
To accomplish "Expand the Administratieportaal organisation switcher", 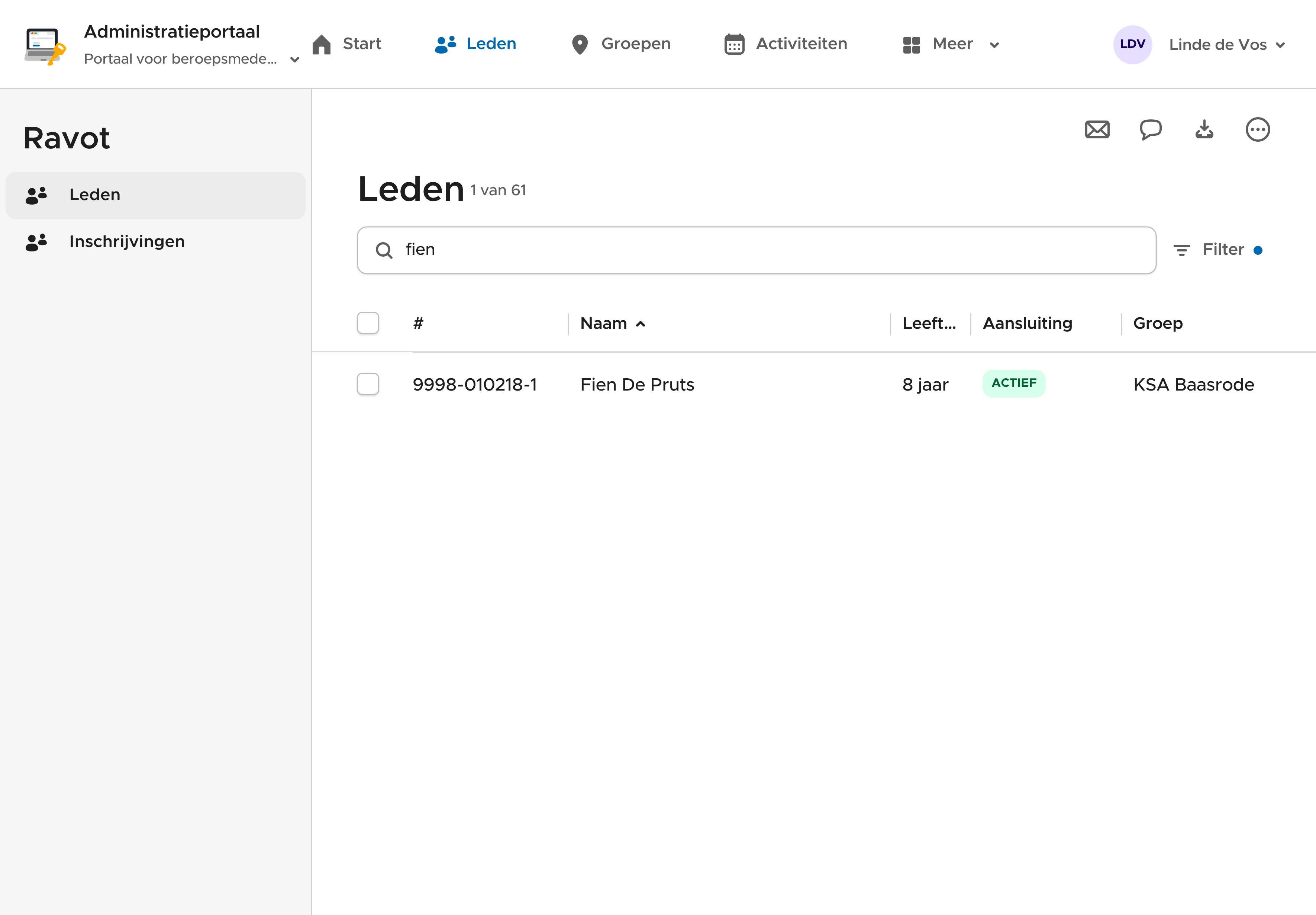I will click(294, 59).
